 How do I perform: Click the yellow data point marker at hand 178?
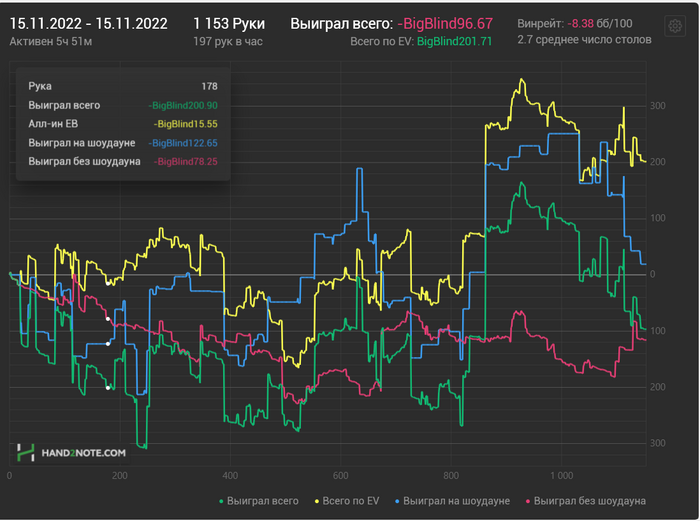coord(108,283)
